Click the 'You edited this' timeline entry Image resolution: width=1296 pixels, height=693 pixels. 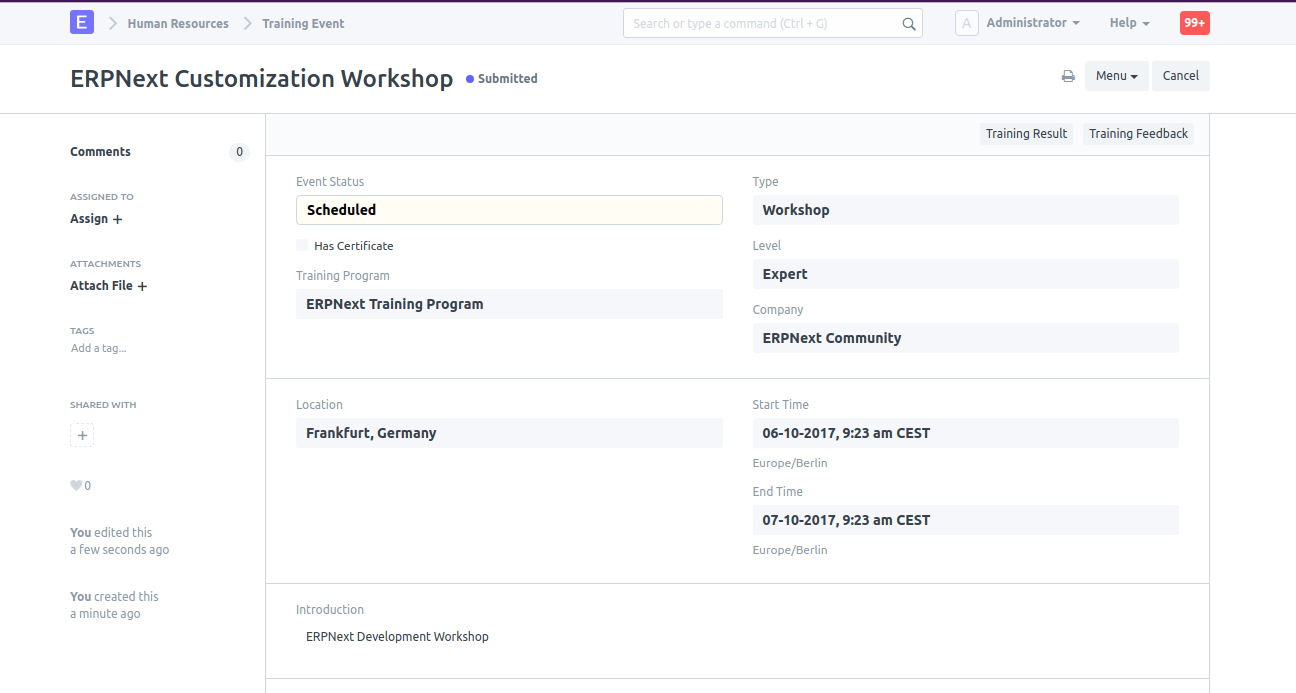[119, 541]
